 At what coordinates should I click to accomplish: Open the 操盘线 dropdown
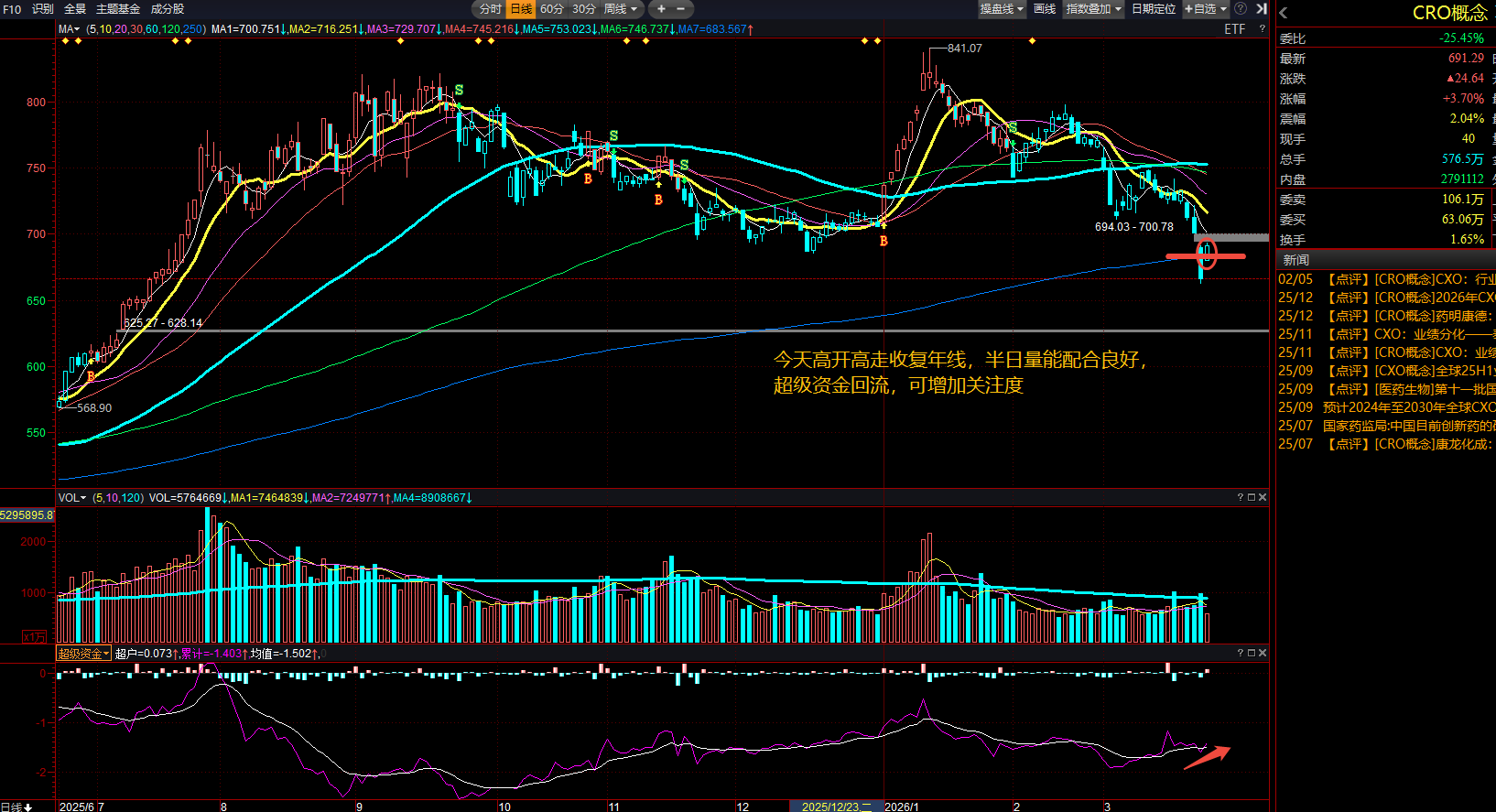(x=1002, y=9)
